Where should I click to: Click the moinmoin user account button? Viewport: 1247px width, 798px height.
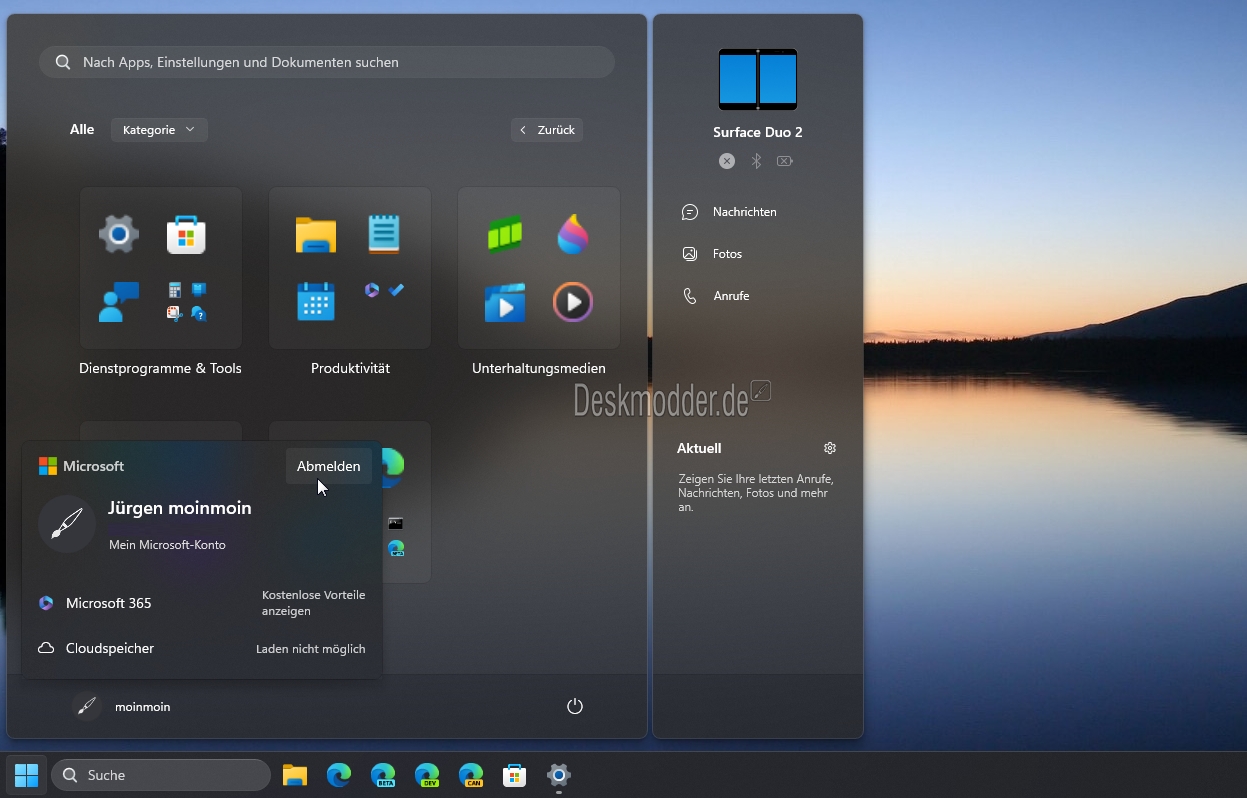coord(122,707)
